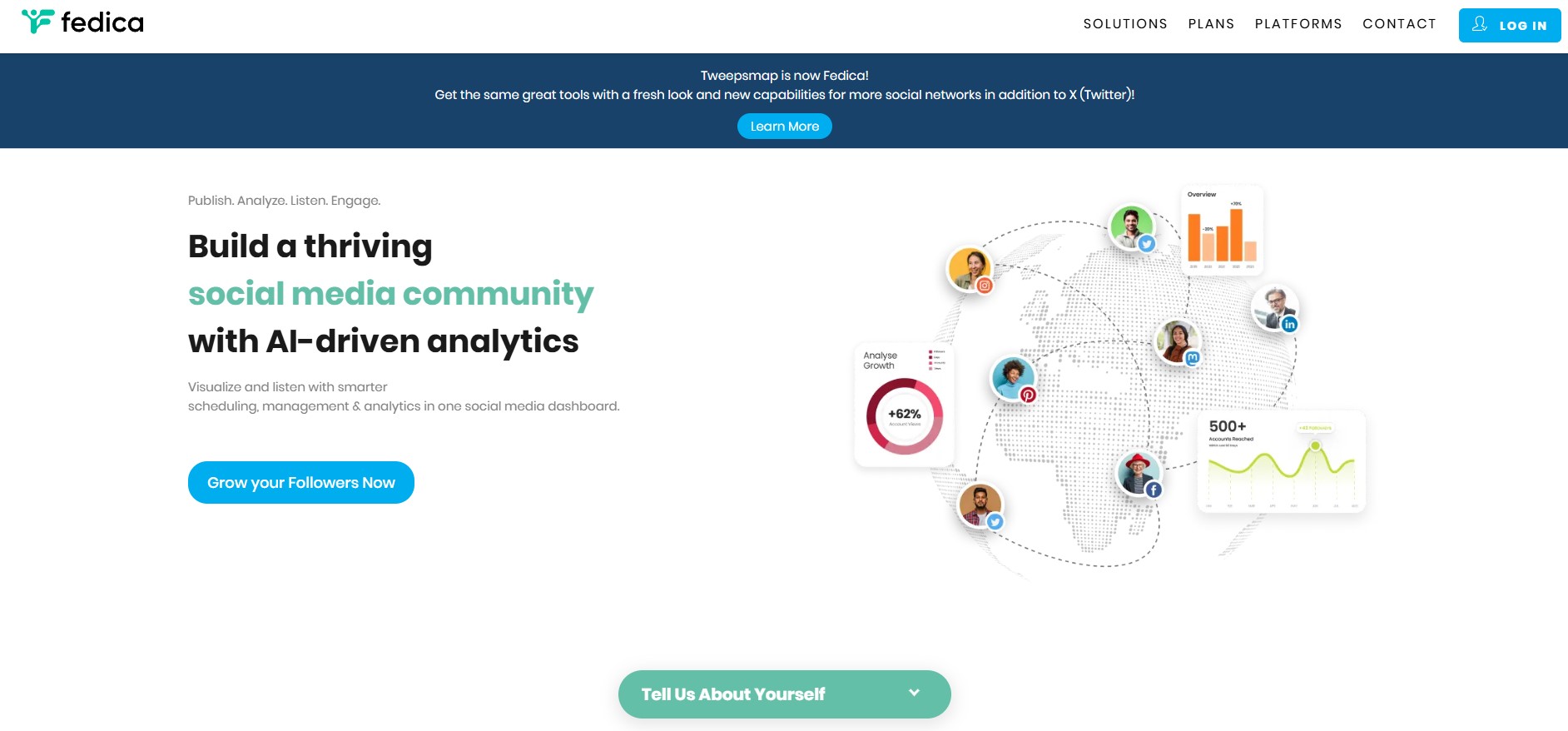Click the user icon in Log In button

1479,24
